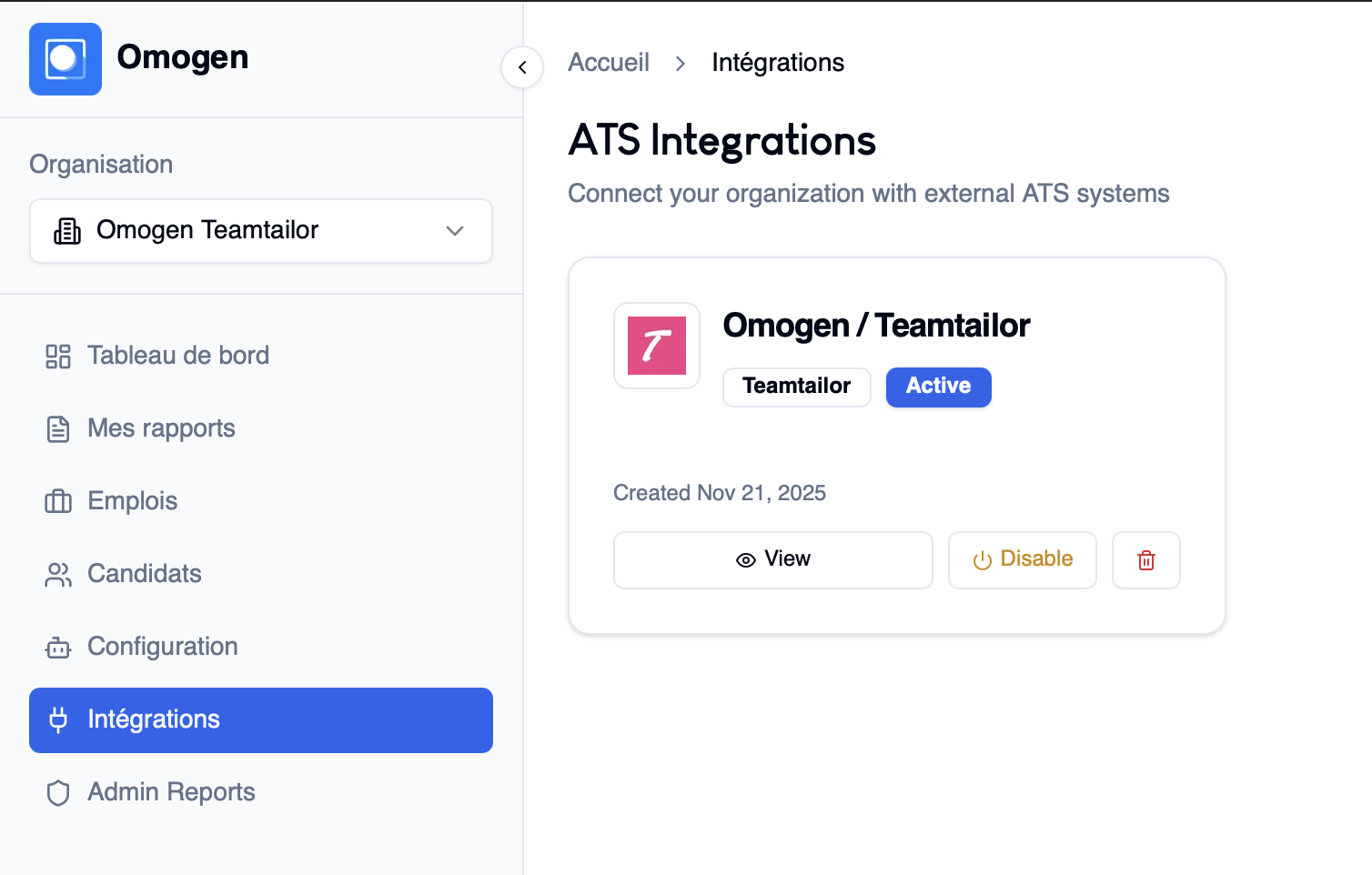
Task: Click the Intégrations breadcrumb
Action: point(778,63)
